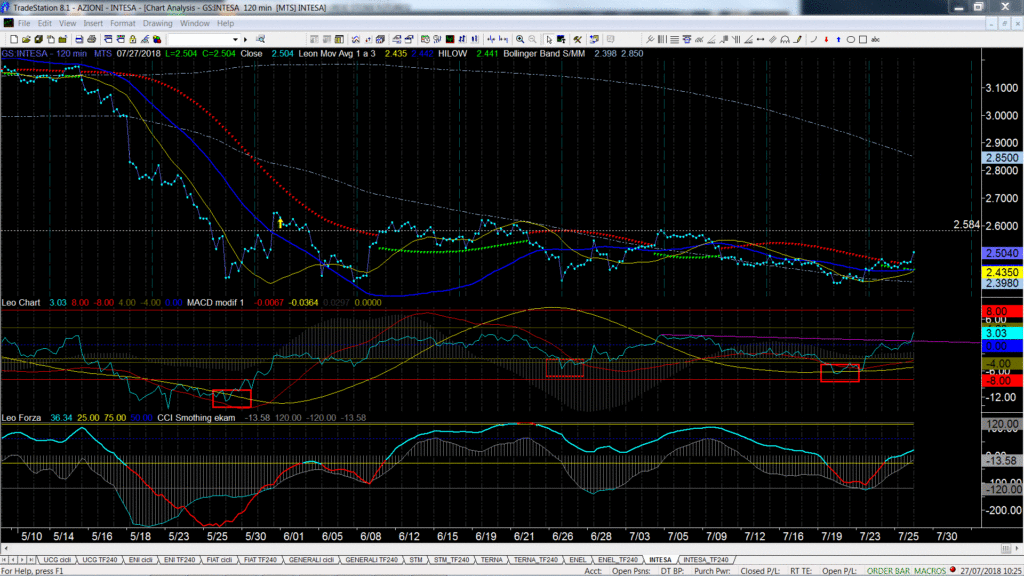The image size is (1024, 576).
Task: Open the View menu
Action: pos(67,24)
